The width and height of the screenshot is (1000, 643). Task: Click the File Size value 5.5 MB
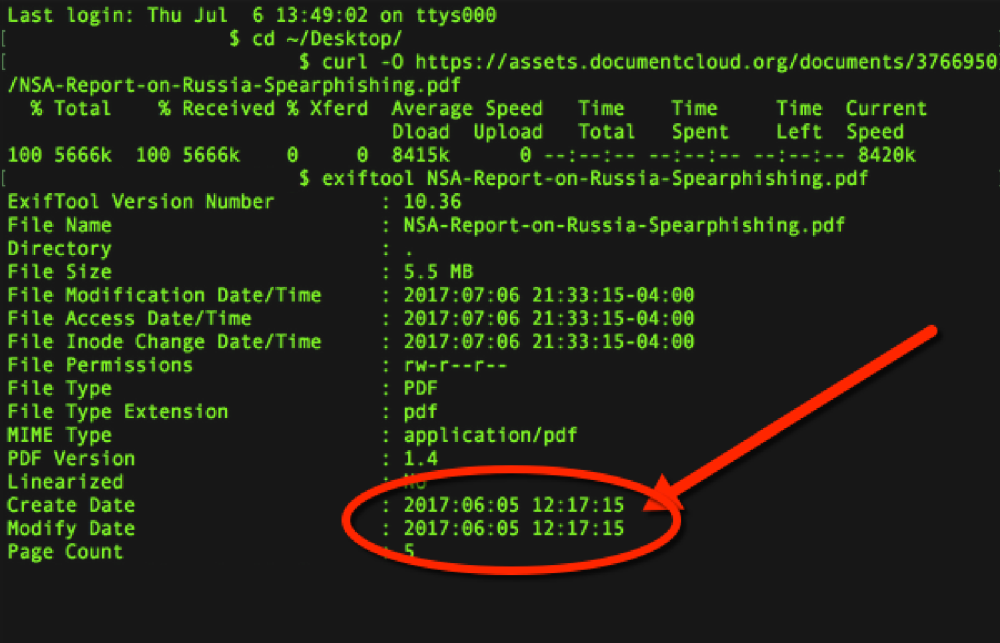pos(438,272)
